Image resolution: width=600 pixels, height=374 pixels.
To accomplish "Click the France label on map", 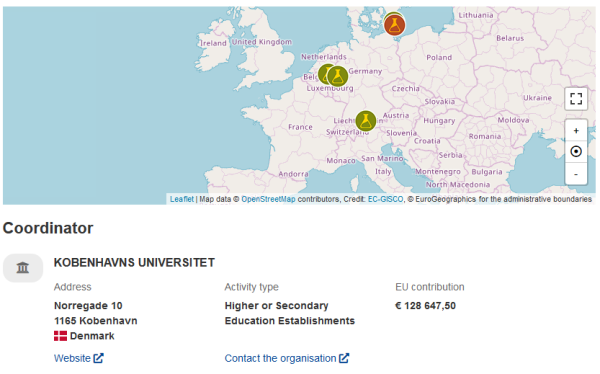I will point(300,127).
